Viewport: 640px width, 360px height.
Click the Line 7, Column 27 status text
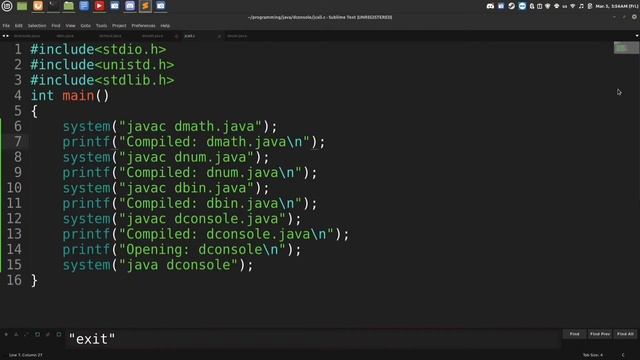coord(25,355)
